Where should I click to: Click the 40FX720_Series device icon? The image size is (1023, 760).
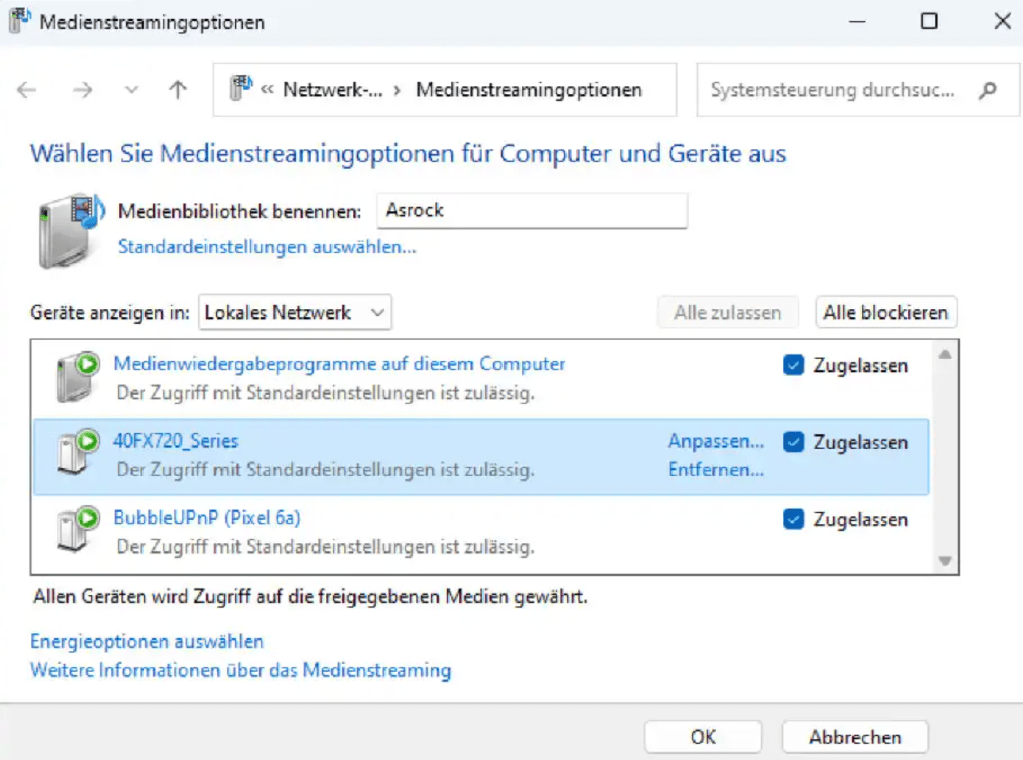(75, 452)
